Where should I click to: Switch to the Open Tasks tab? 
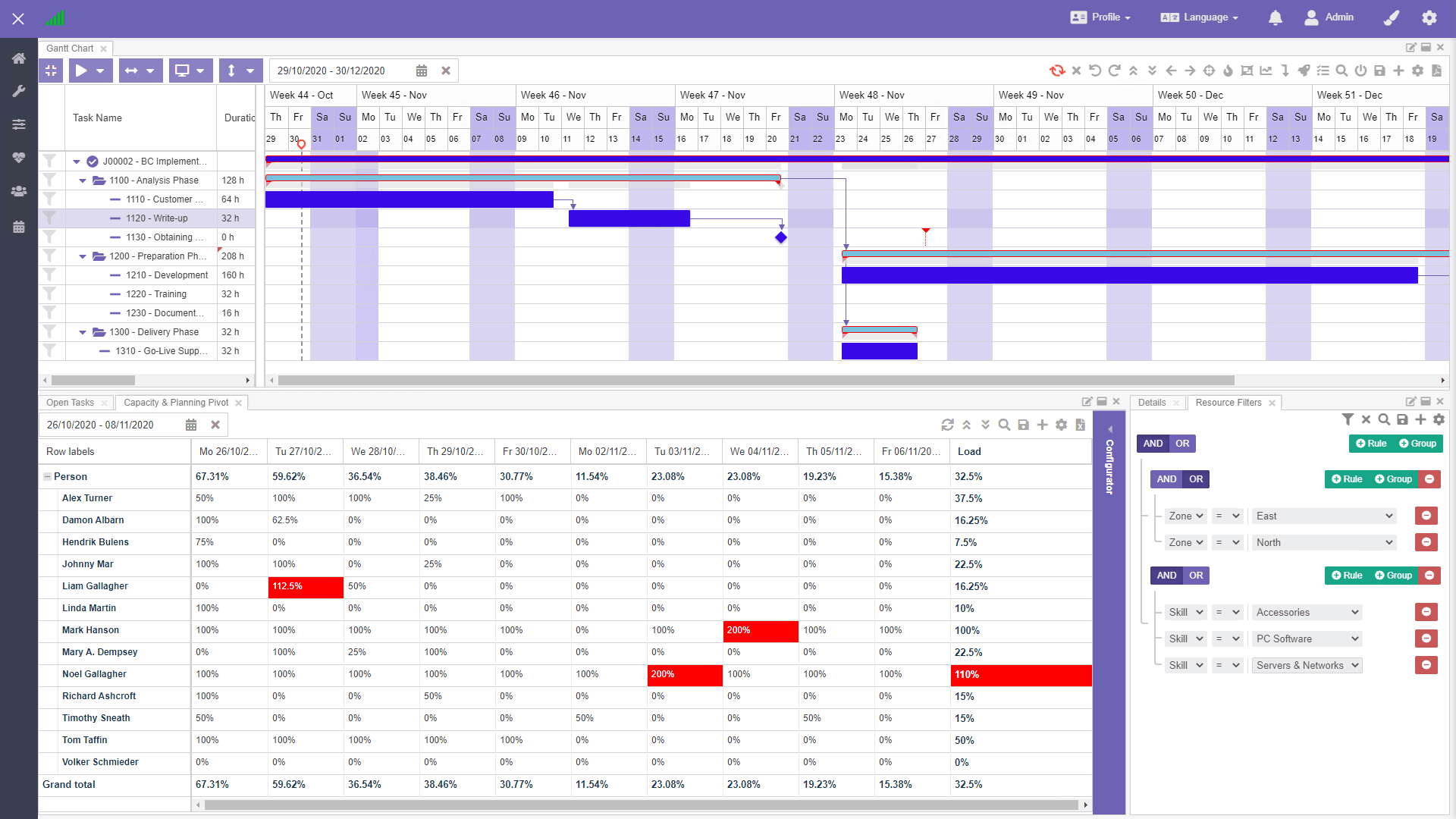tap(70, 402)
